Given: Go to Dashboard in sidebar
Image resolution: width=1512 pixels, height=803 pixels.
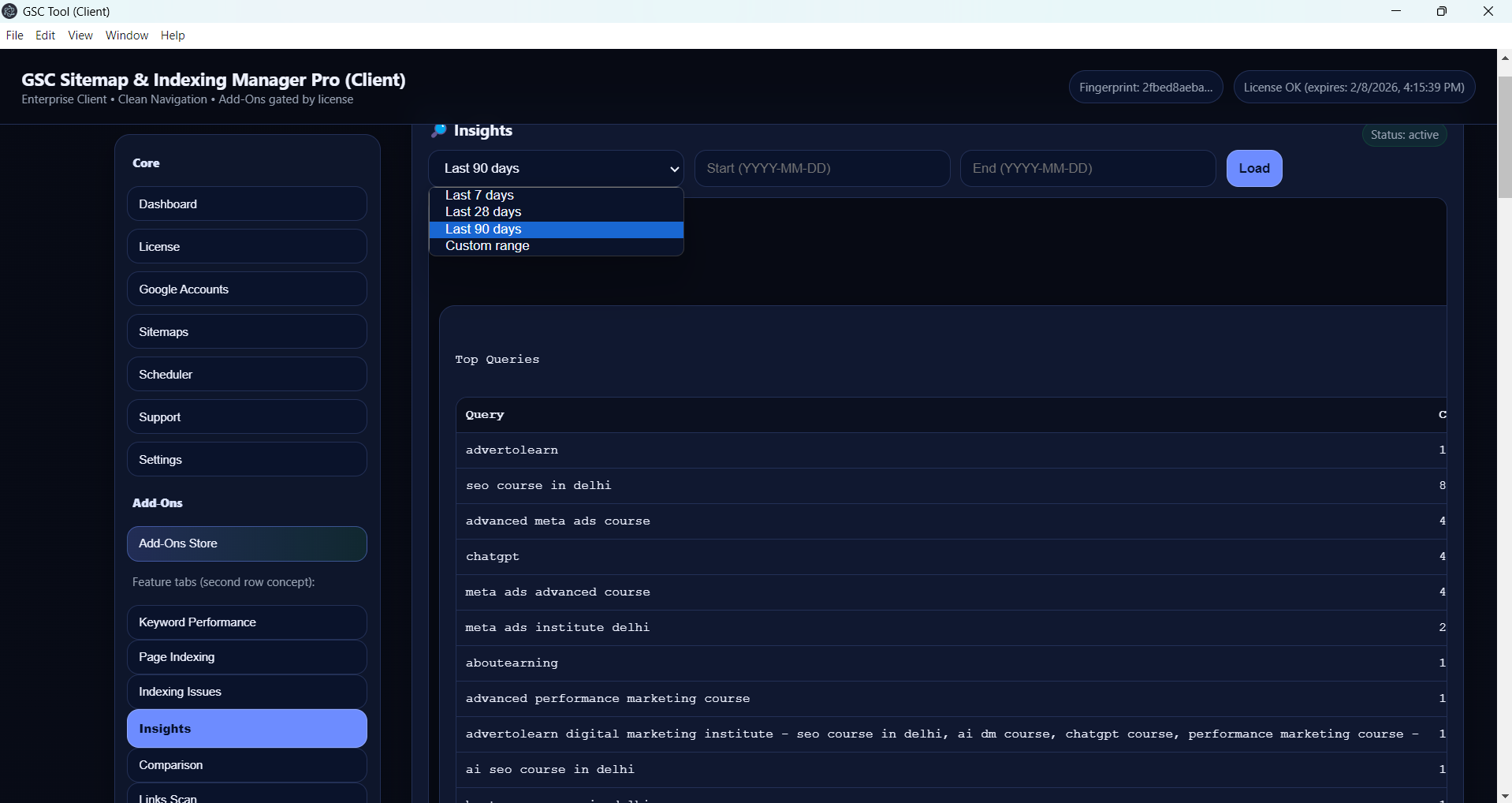Looking at the screenshot, I should (247, 204).
